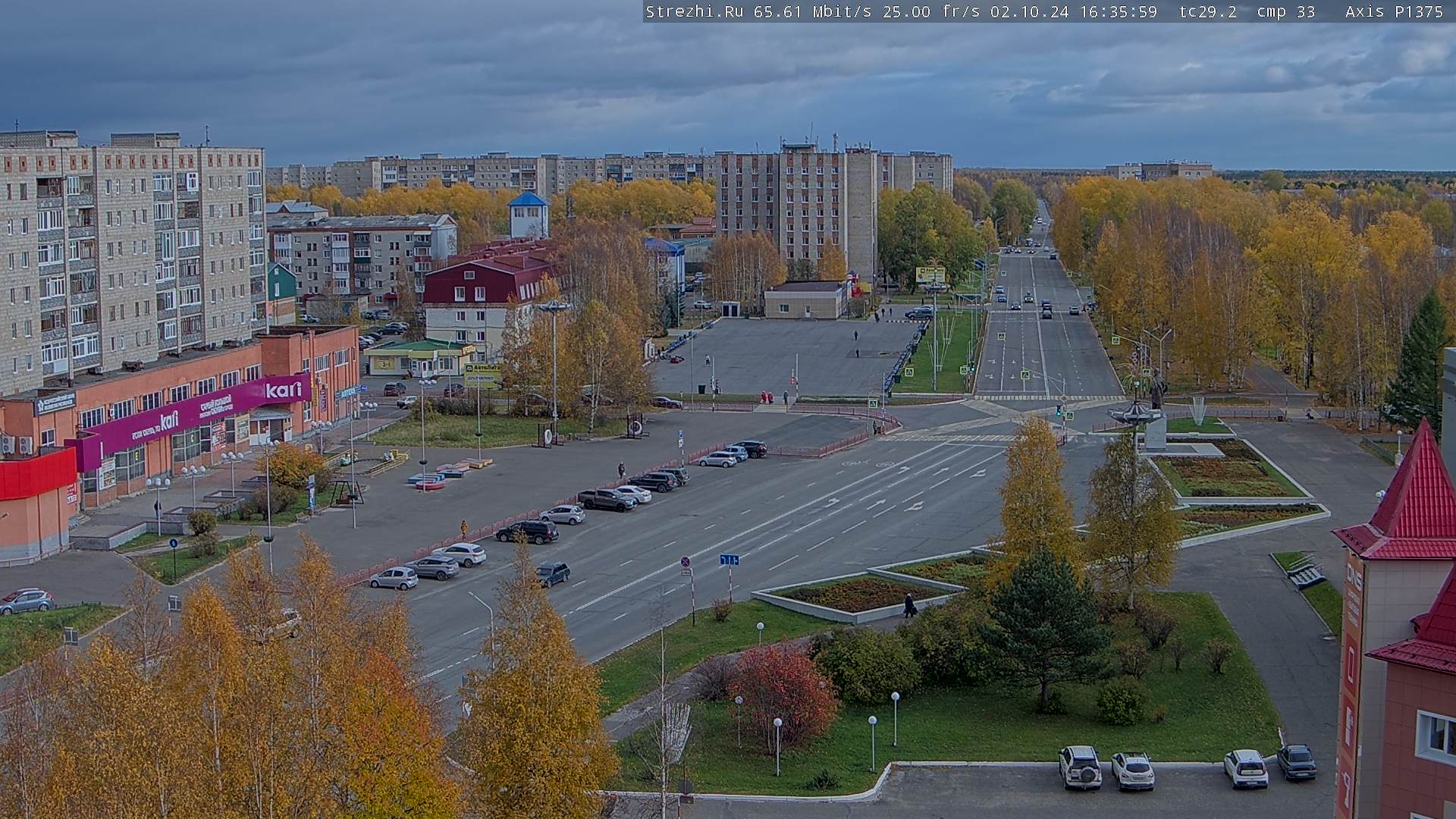1456x819 pixels.
Task: Click the large white "kari" store sign
Action: coord(284,390)
